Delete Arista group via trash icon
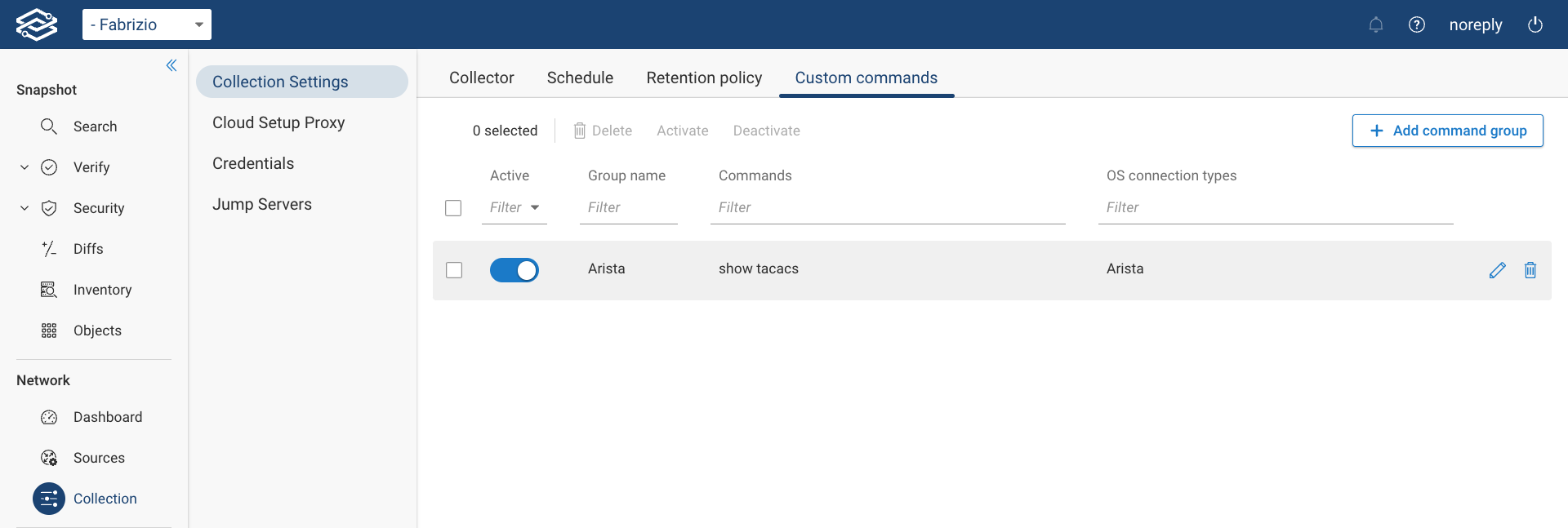Viewport: 1568px width, 528px height. (1530, 270)
